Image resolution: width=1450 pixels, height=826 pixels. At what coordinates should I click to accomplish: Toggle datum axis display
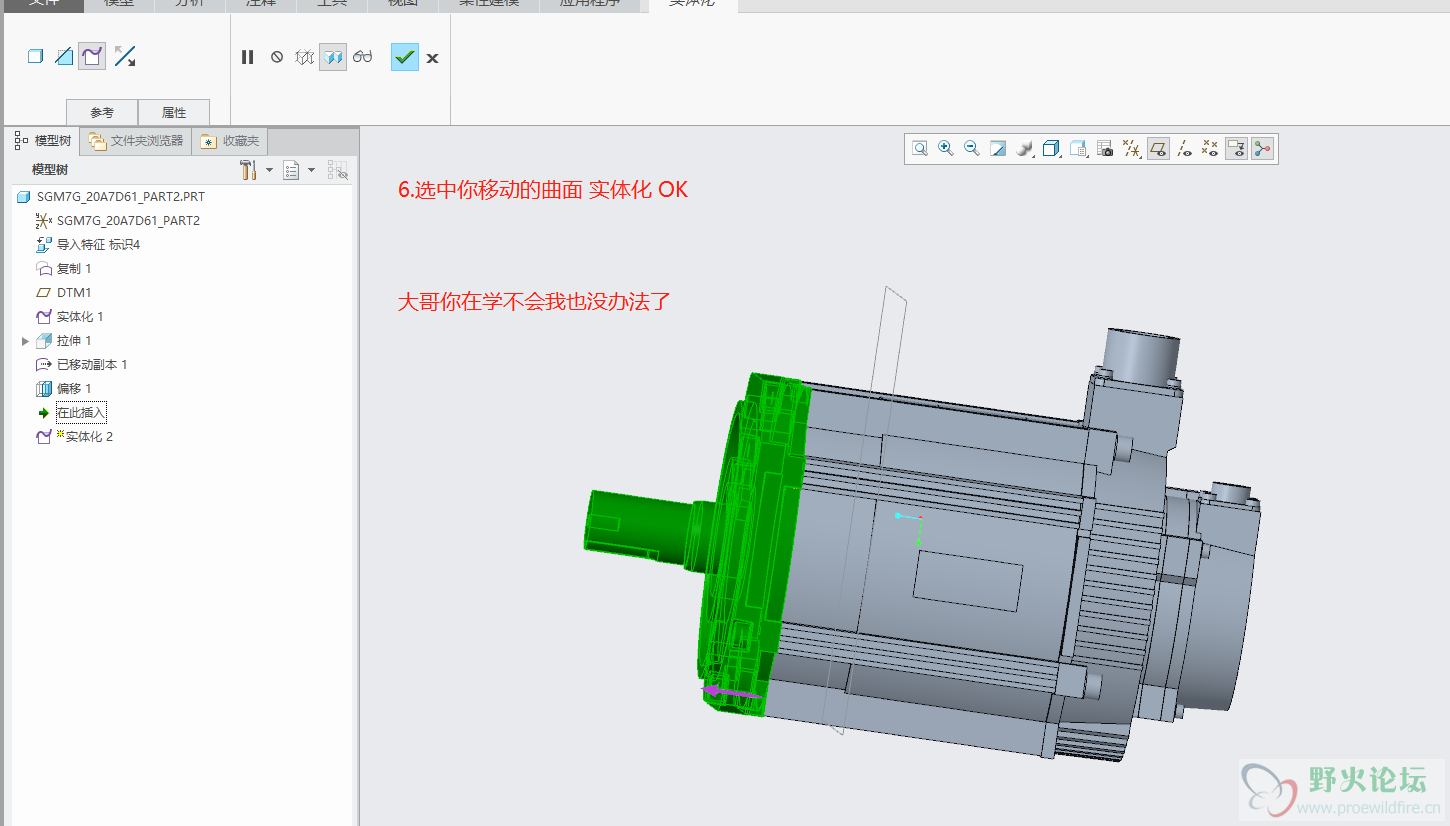point(1184,149)
